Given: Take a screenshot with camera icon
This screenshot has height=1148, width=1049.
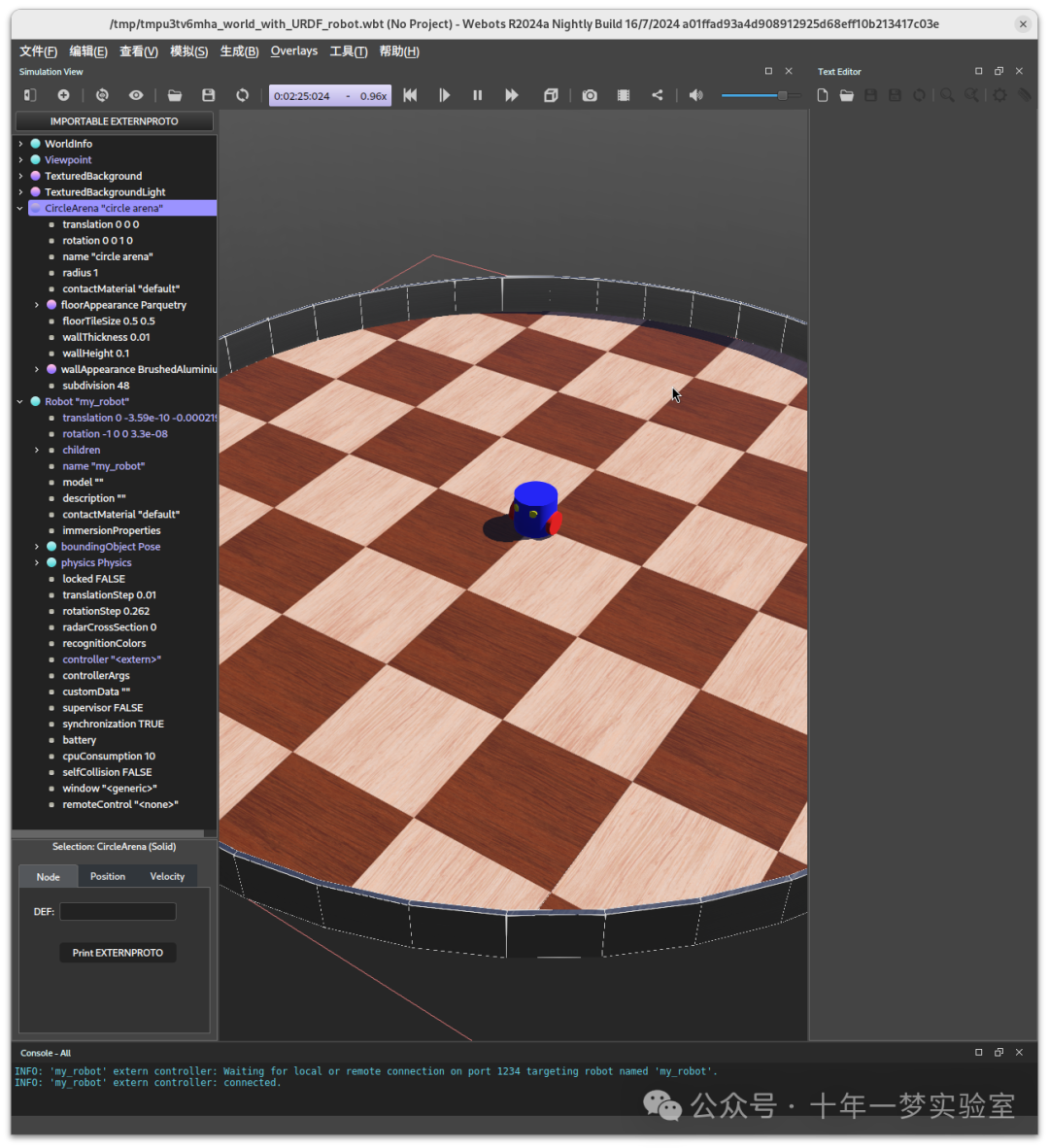Looking at the screenshot, I should pos(590,95).
